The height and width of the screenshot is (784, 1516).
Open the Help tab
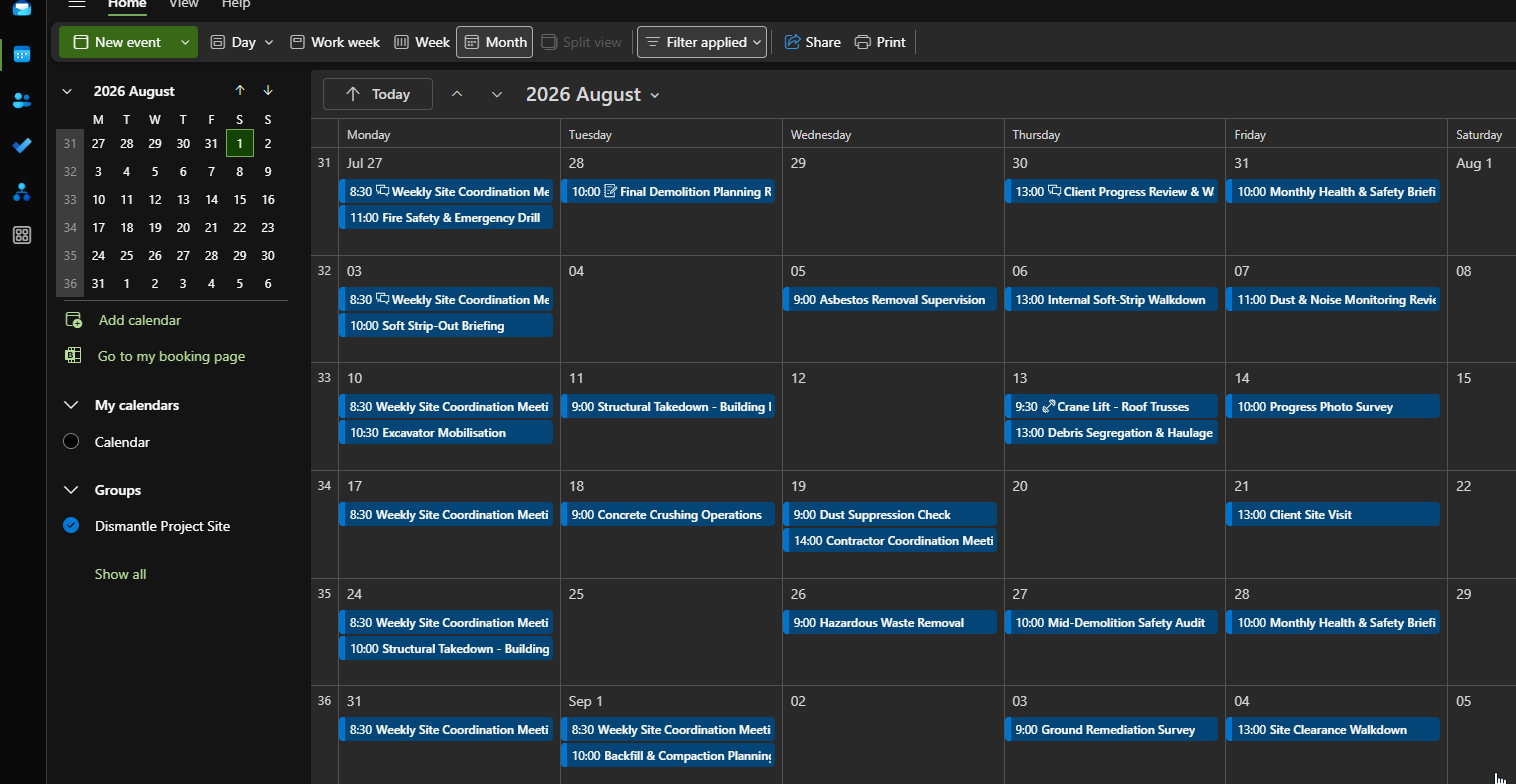(236, 4)
